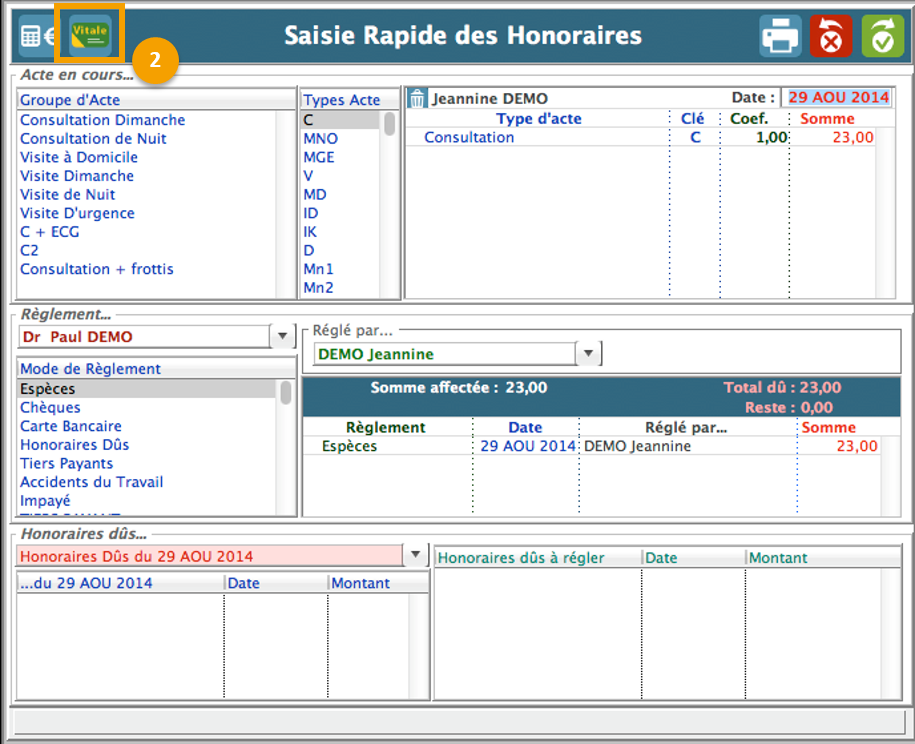
Task: Select Visite à Domicile in act groups
Action: pyautogui.click(x=79, y=157)
